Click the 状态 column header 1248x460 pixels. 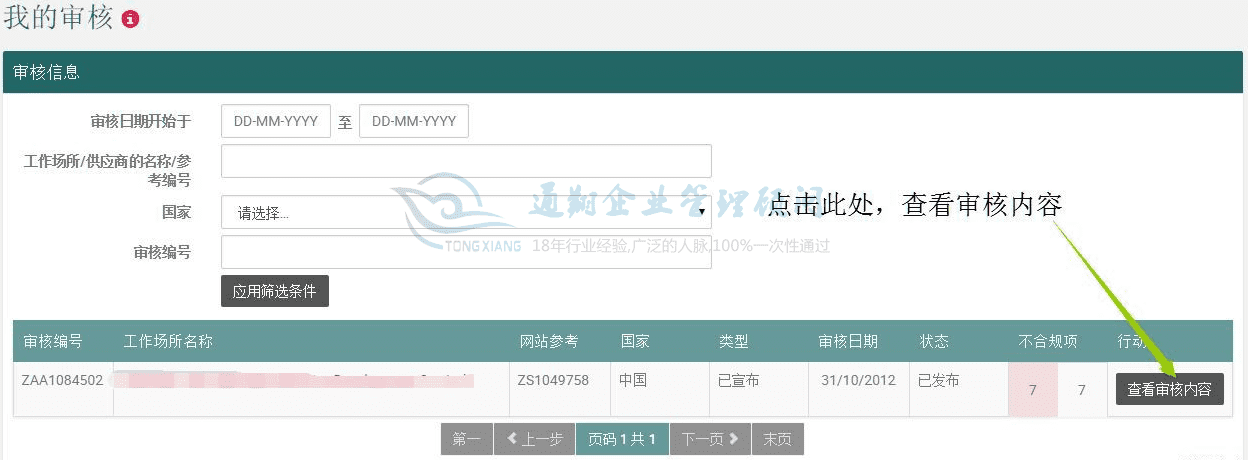(x=934, y=341)
